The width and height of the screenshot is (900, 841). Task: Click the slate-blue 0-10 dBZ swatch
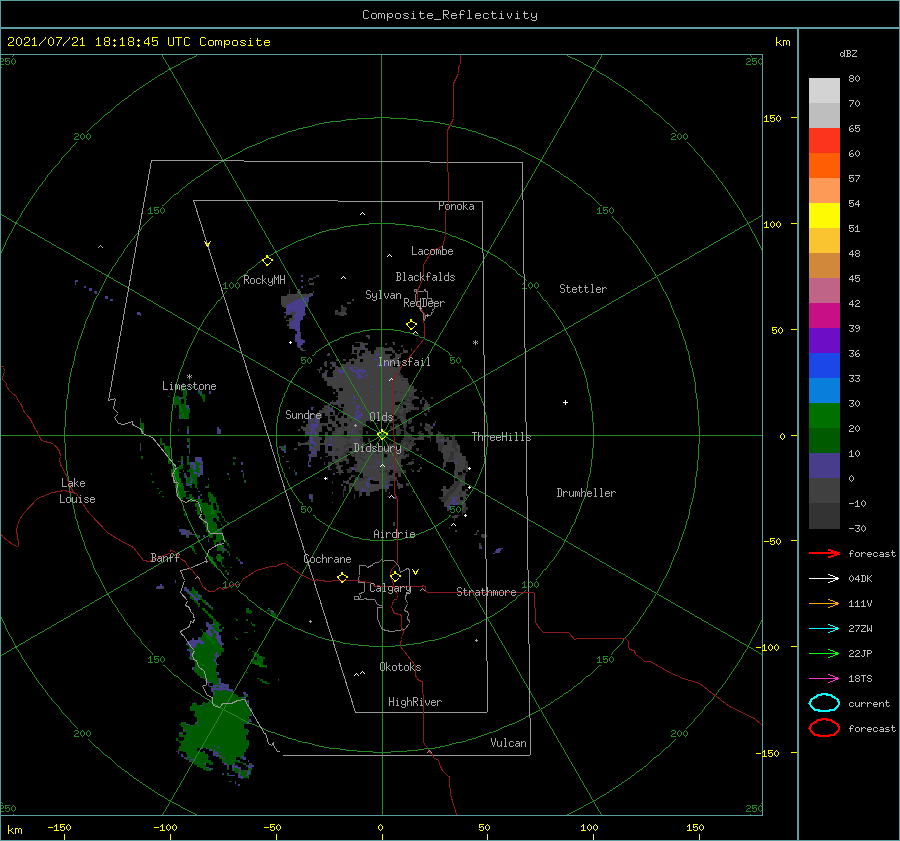824,466
